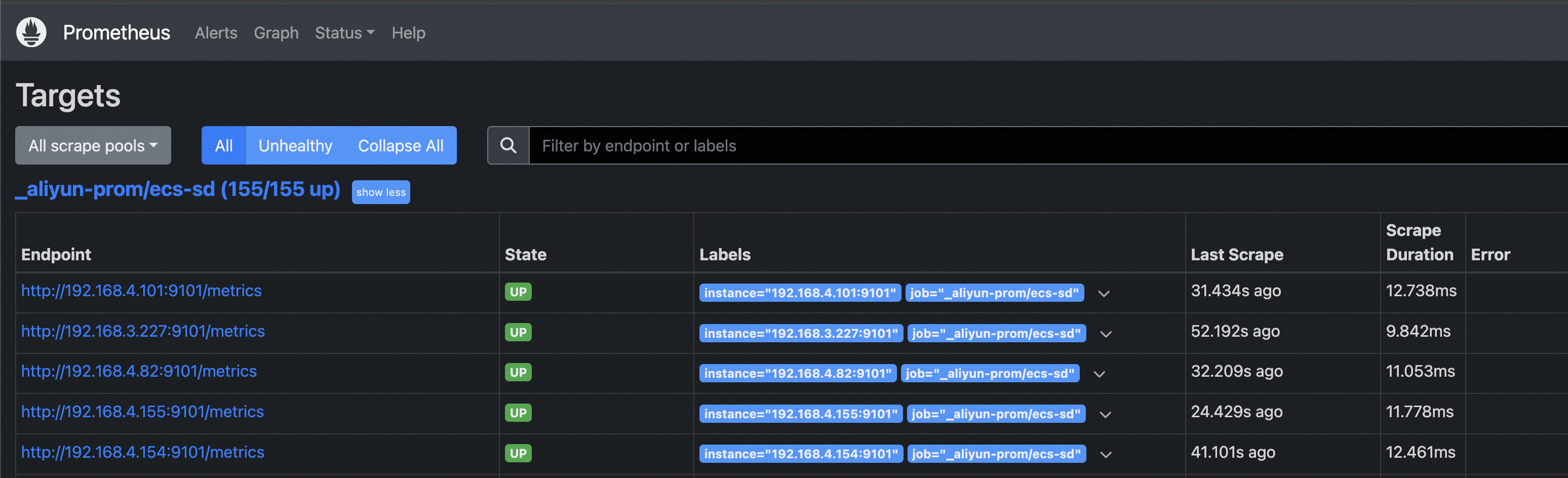Viewport: 1568px width, 478px height.
Task: Toggle the Unhealthy targets filter
Action: 295,145
